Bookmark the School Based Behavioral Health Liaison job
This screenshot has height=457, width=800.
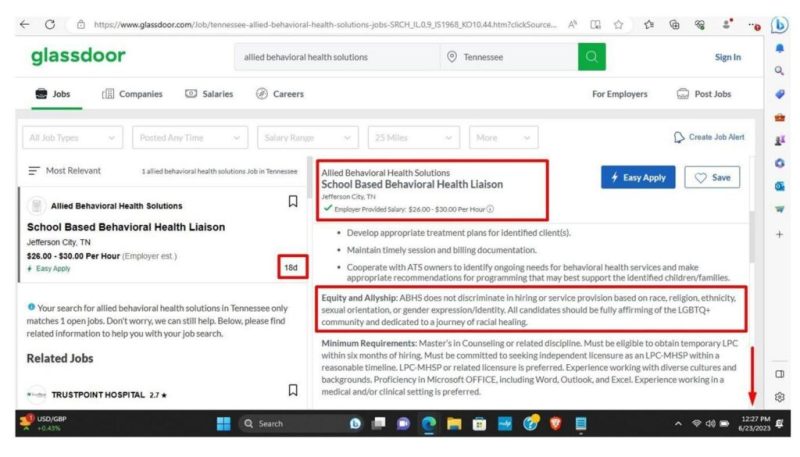(x=293, y=201)
